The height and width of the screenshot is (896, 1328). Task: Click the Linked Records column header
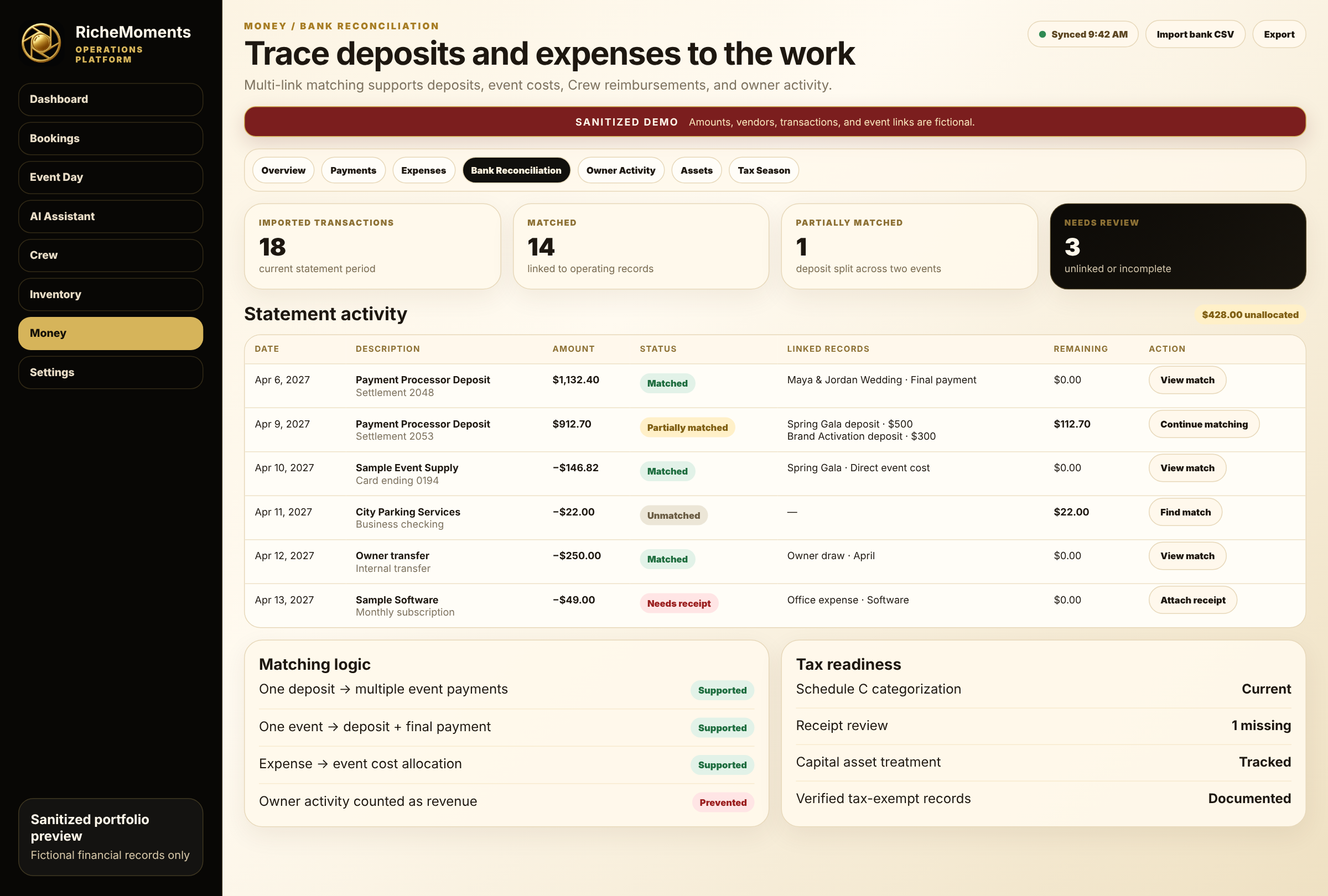[x=827, y=349]
